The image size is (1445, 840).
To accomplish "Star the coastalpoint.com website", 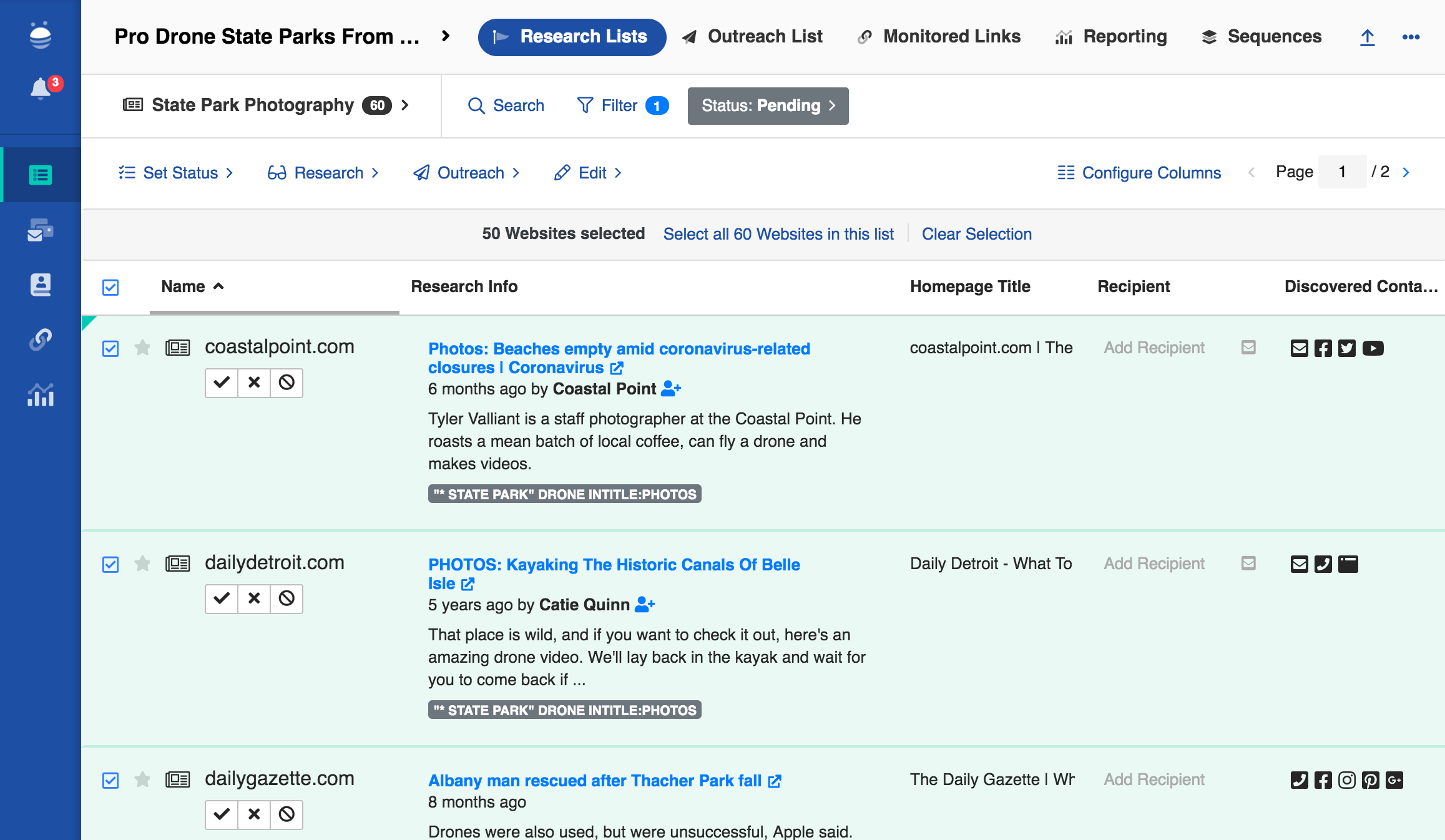I will pyautogui.click(x=142, y=348).
